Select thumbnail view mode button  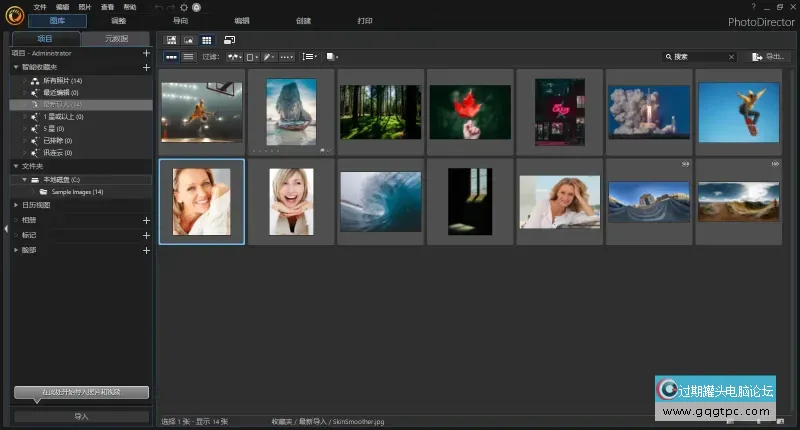click(x=171, y=57)
